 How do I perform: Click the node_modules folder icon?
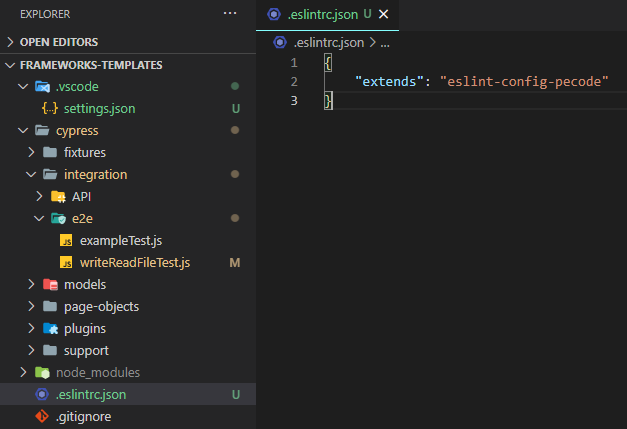(41, 372)
